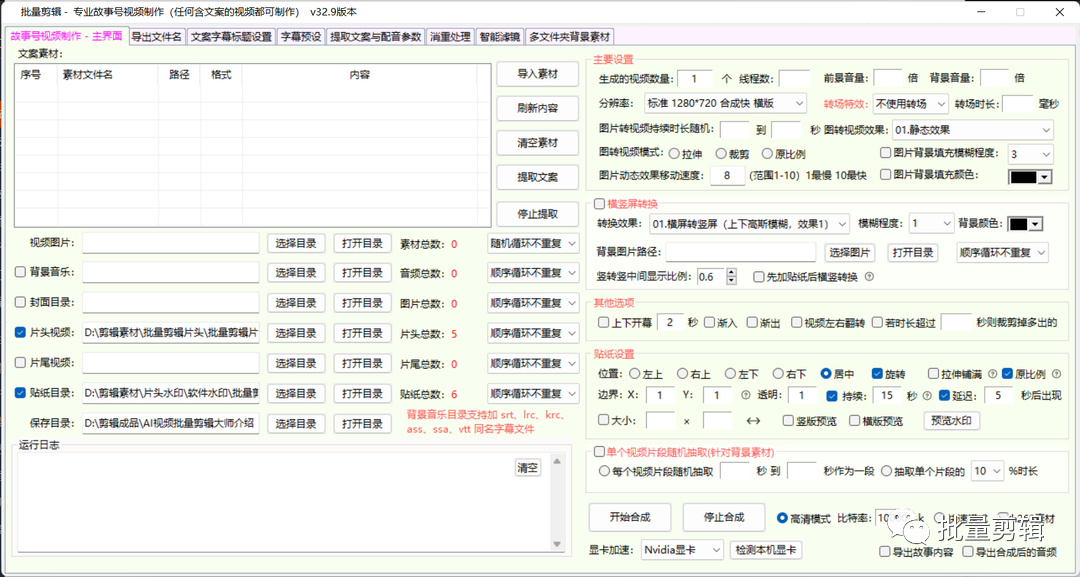This screenshot has height=577, width=1080.
Task: Open the 图片背景填充模糊程度 value dropdown
Action: point(1031,154)
